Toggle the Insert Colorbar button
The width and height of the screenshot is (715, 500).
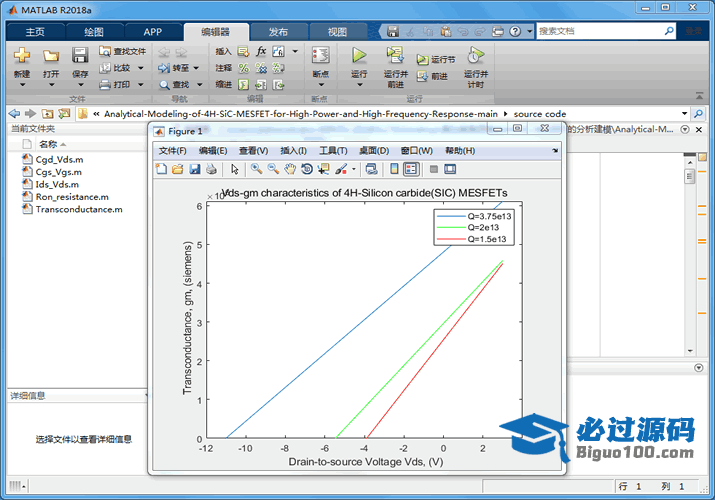(x=394, y=169)
